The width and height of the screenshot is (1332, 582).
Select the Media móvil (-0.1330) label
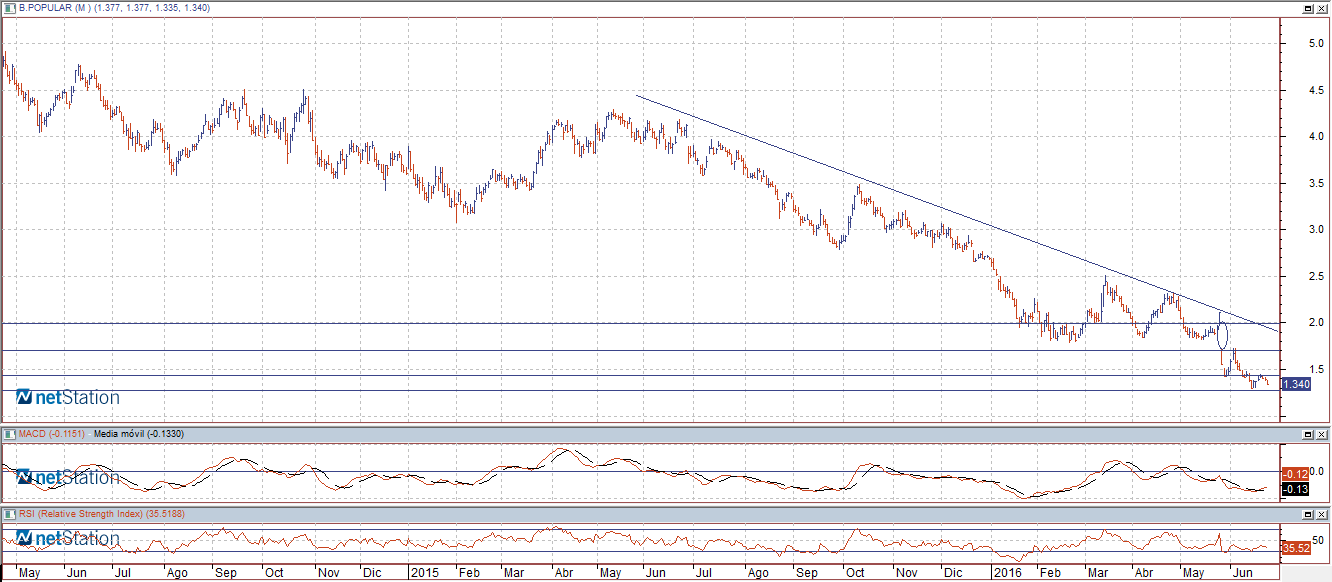pos(137,433)
